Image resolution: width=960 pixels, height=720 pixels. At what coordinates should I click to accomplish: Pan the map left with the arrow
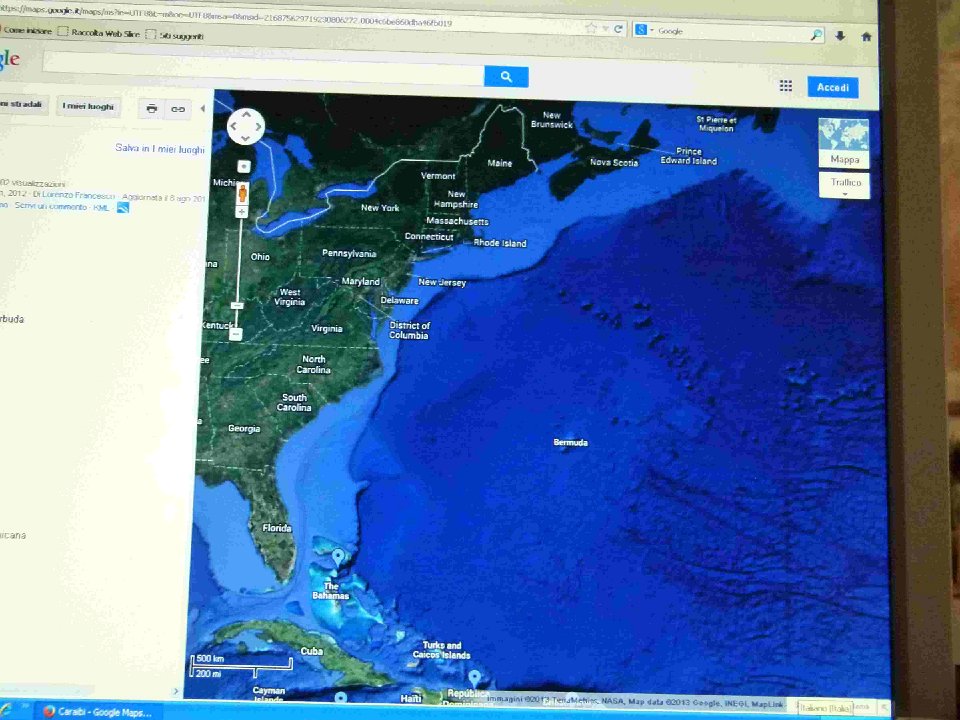(x=233, y=126)
